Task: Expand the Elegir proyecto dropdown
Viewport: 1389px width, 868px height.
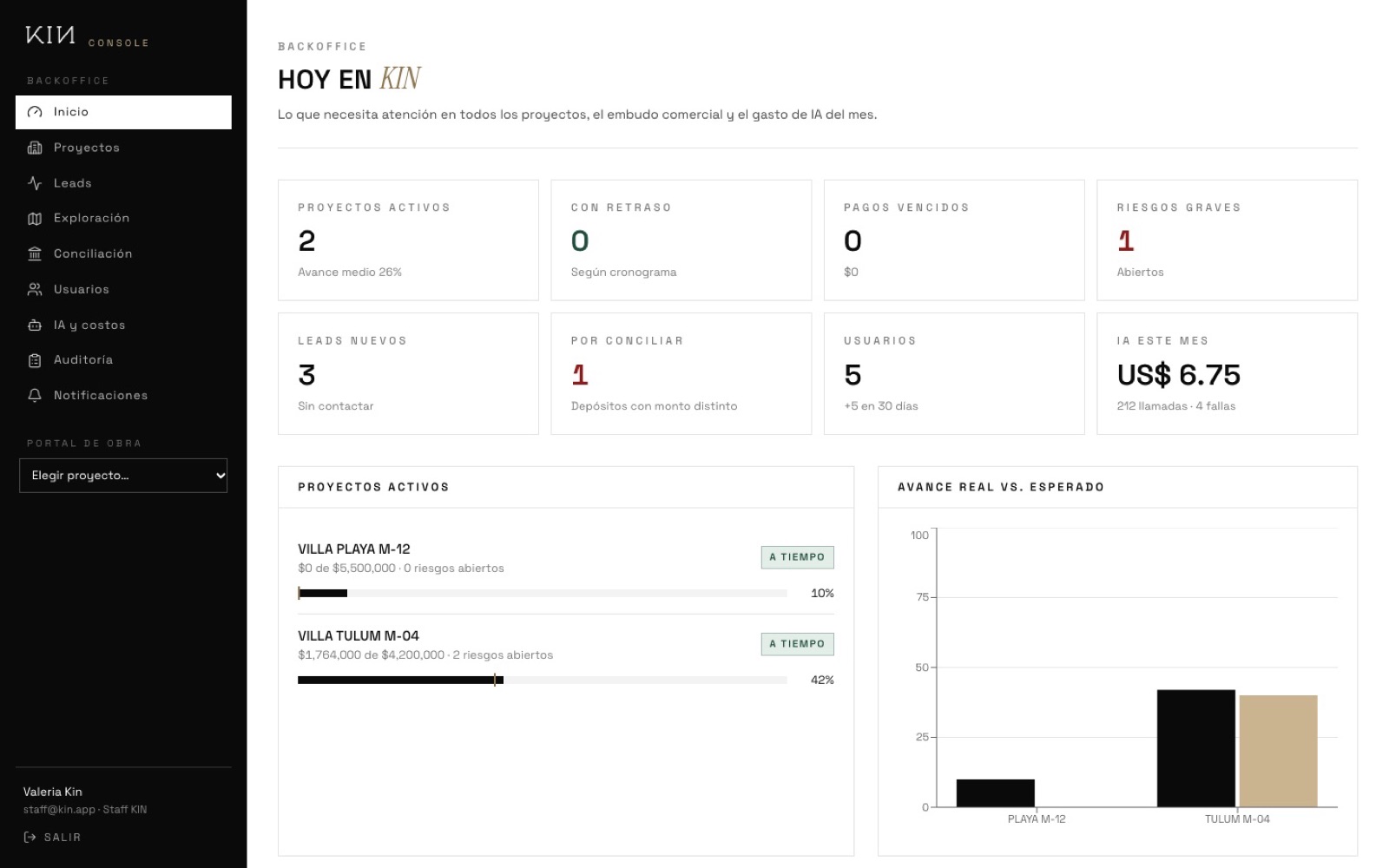Action: click(123, 476)
